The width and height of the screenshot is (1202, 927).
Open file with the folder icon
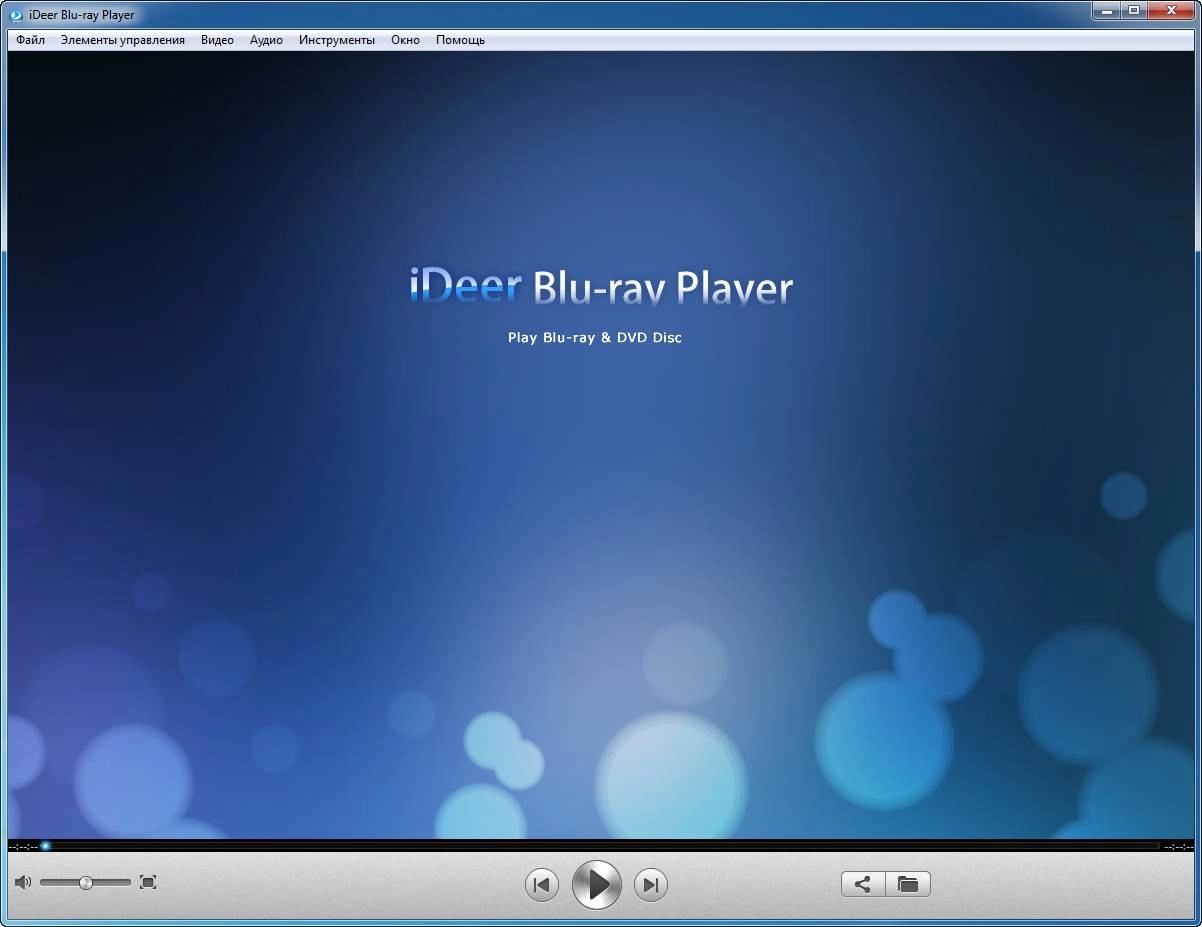(908, 884)
